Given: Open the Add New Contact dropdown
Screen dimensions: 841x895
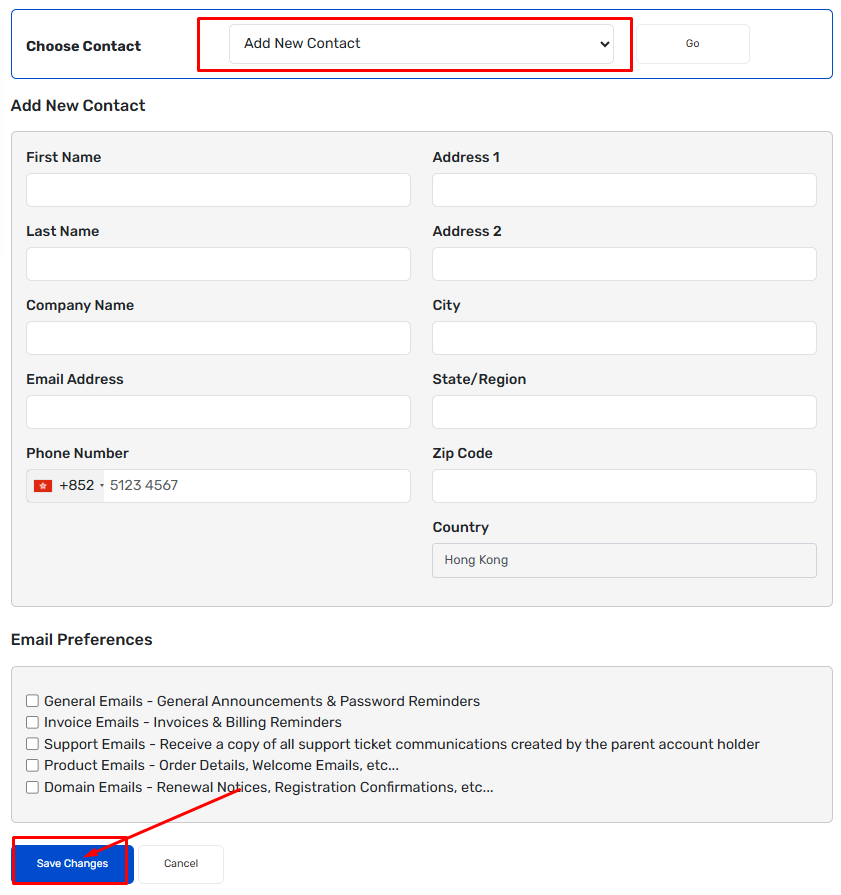Looking at the screenshot, I should (x=421, y=44).
